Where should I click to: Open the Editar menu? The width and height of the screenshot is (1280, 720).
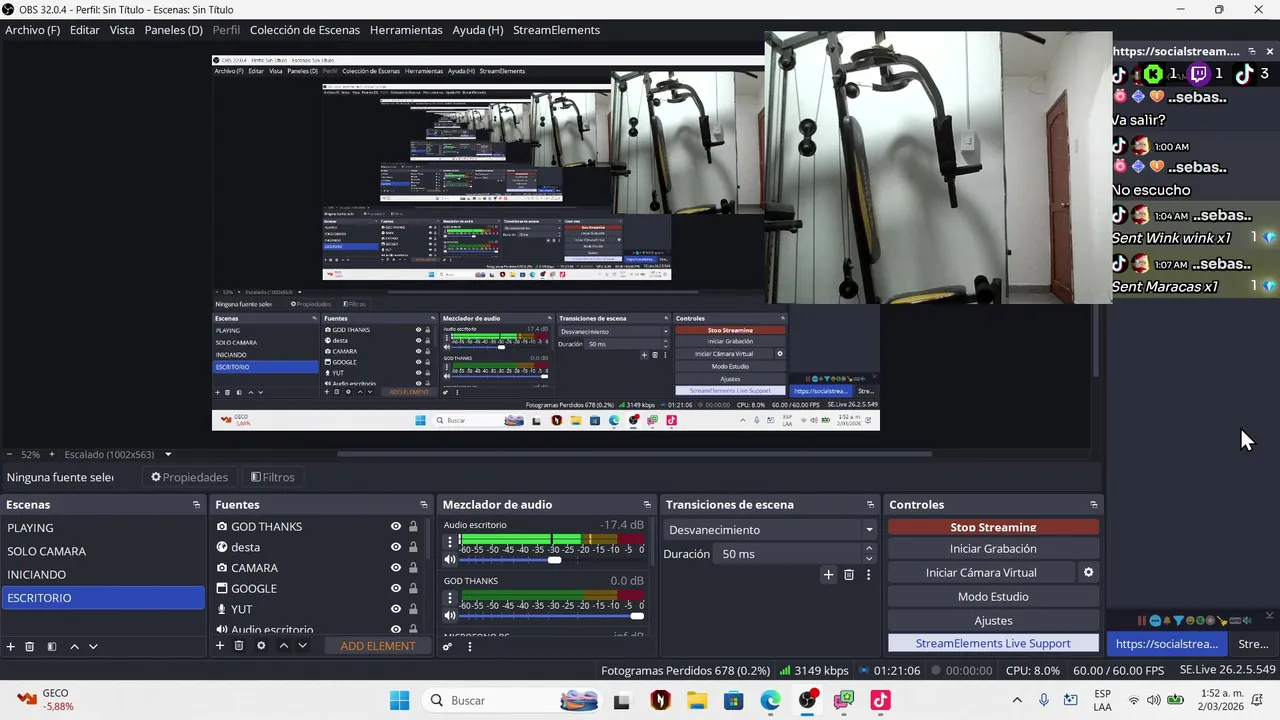coord(85,30)
